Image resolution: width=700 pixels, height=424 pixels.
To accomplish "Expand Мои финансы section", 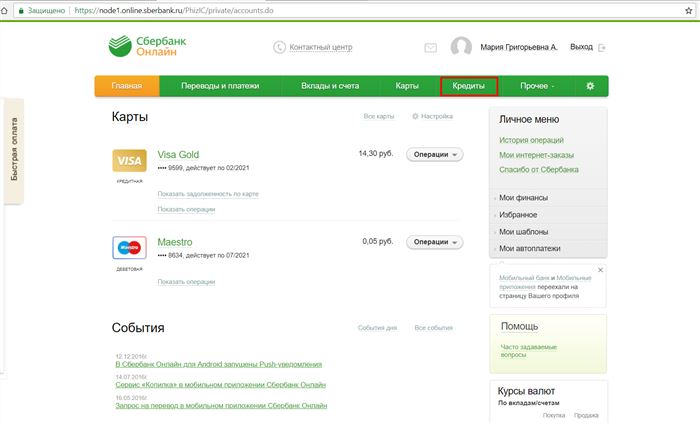I will pos(523,197).
